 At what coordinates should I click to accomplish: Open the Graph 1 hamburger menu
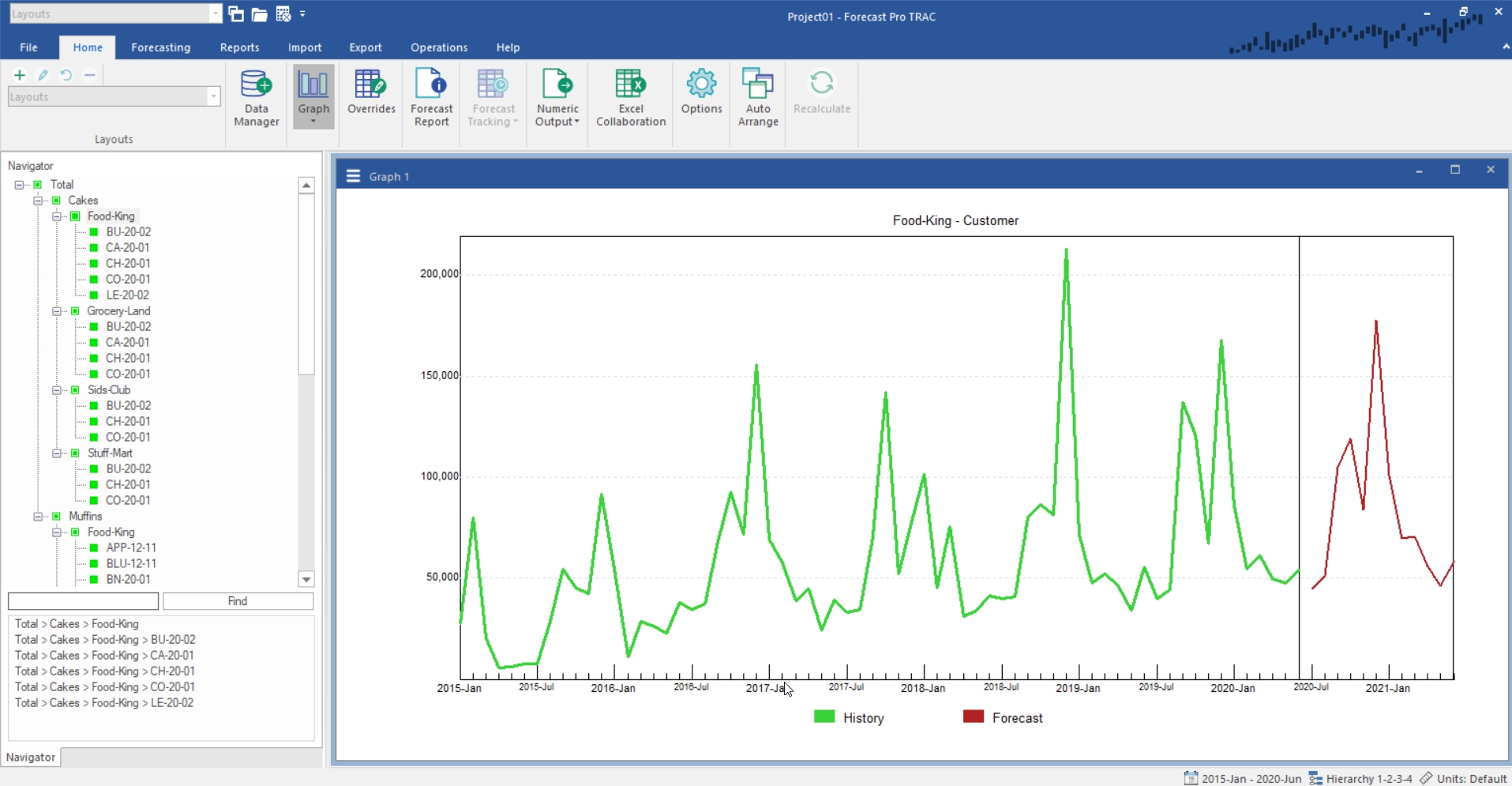[x=353, y=176]
